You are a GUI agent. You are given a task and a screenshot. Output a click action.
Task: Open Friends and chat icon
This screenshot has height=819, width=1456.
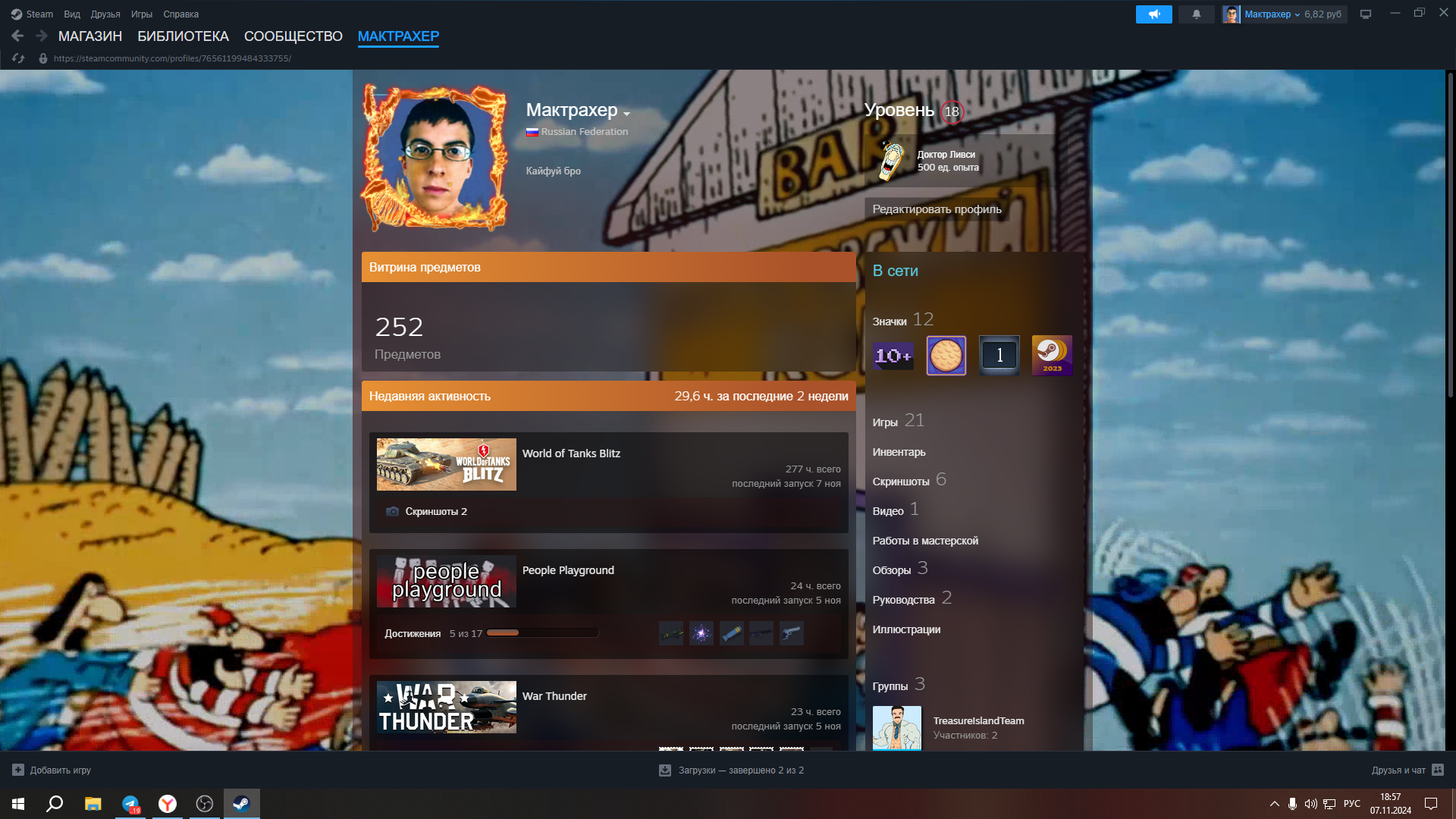(x=1438, y=770)
